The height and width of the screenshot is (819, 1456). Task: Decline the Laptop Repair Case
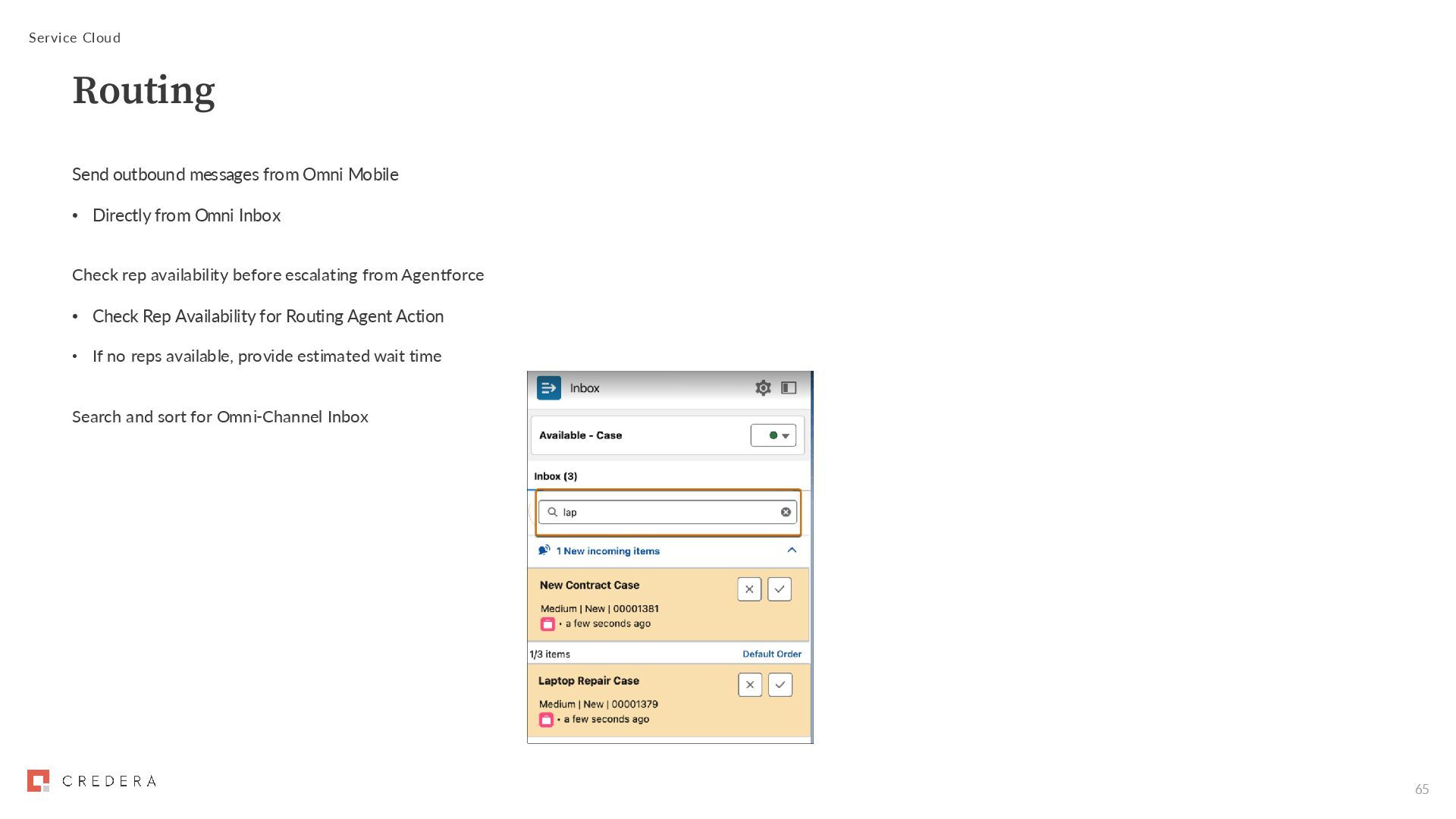point(750,685)
